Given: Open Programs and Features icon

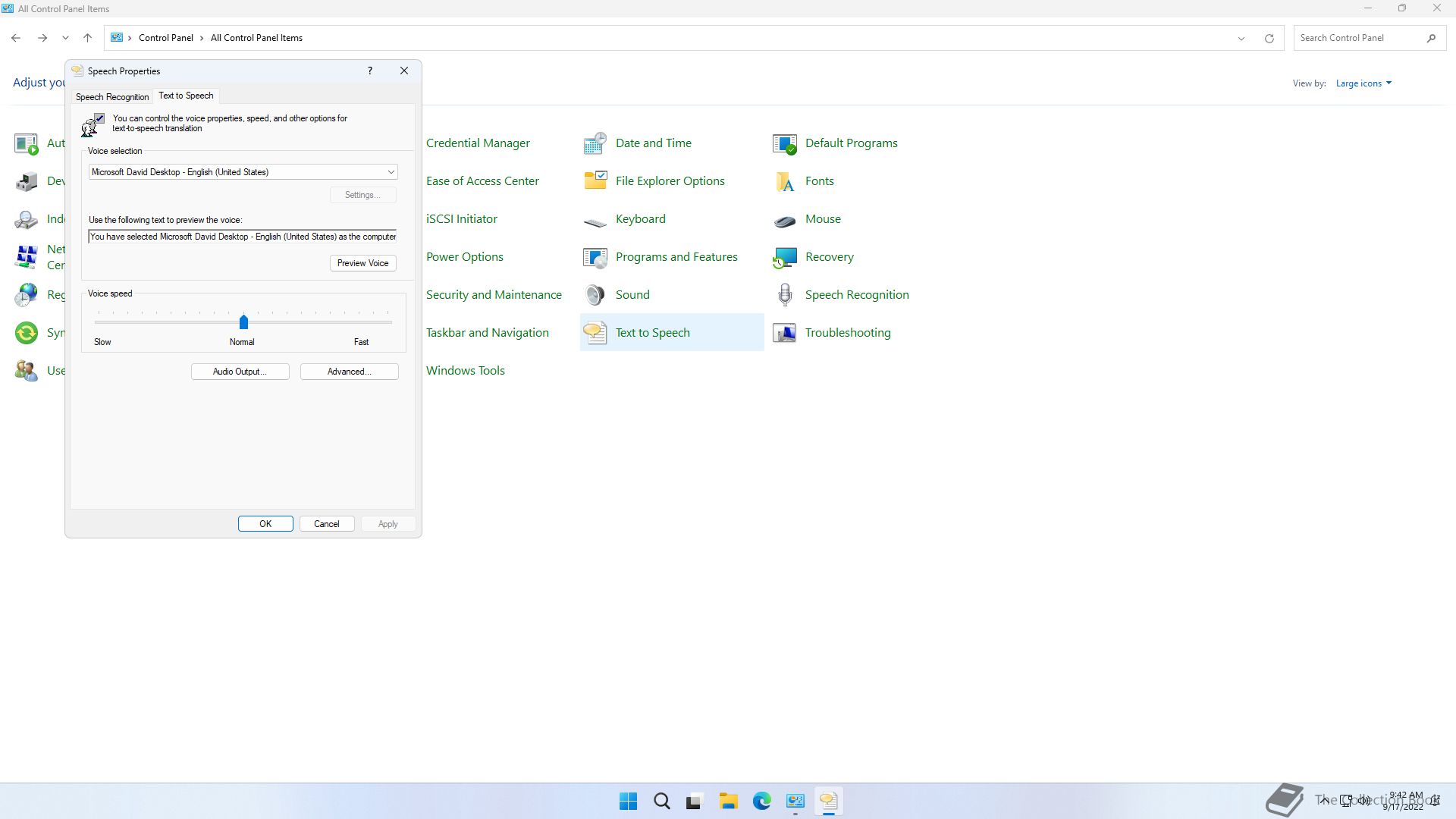Looking at the screenshot, I should (595, 257).
